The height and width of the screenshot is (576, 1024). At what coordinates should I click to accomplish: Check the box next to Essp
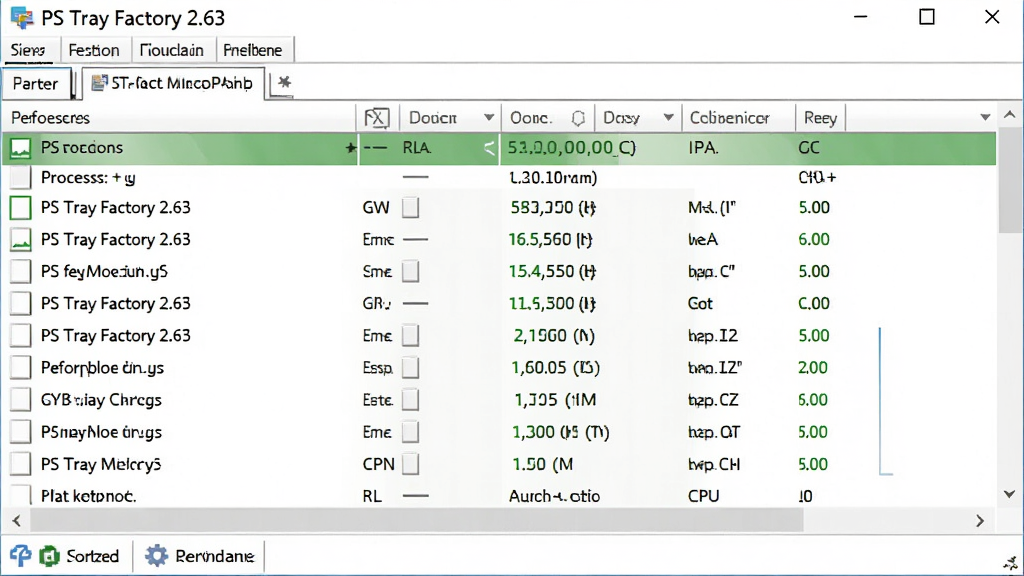point(411,368)
